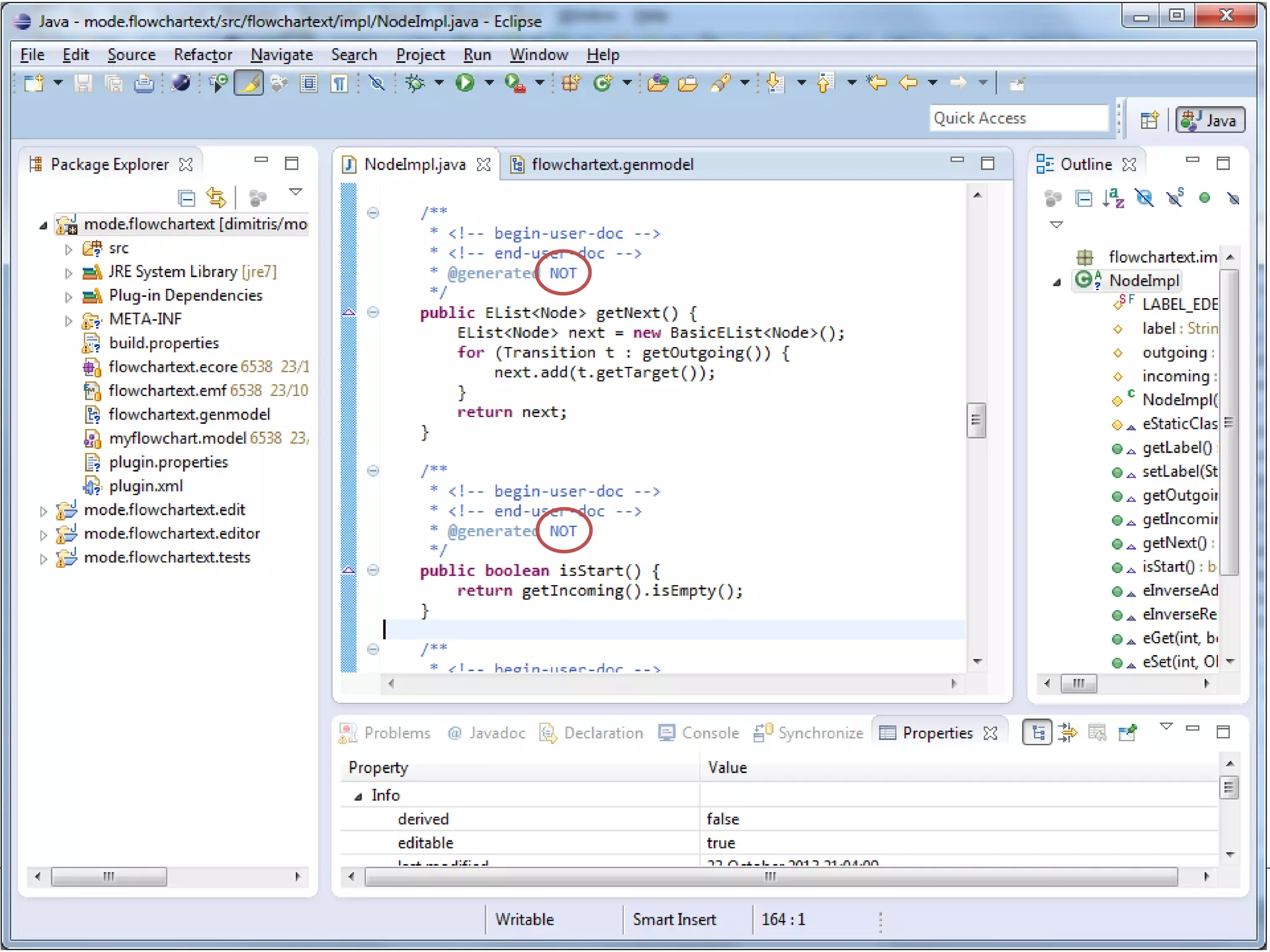The width and height of the screenshot is (1270, 952).
Task: Click the Save disk icon in toolbar
Action: [82, 83]
